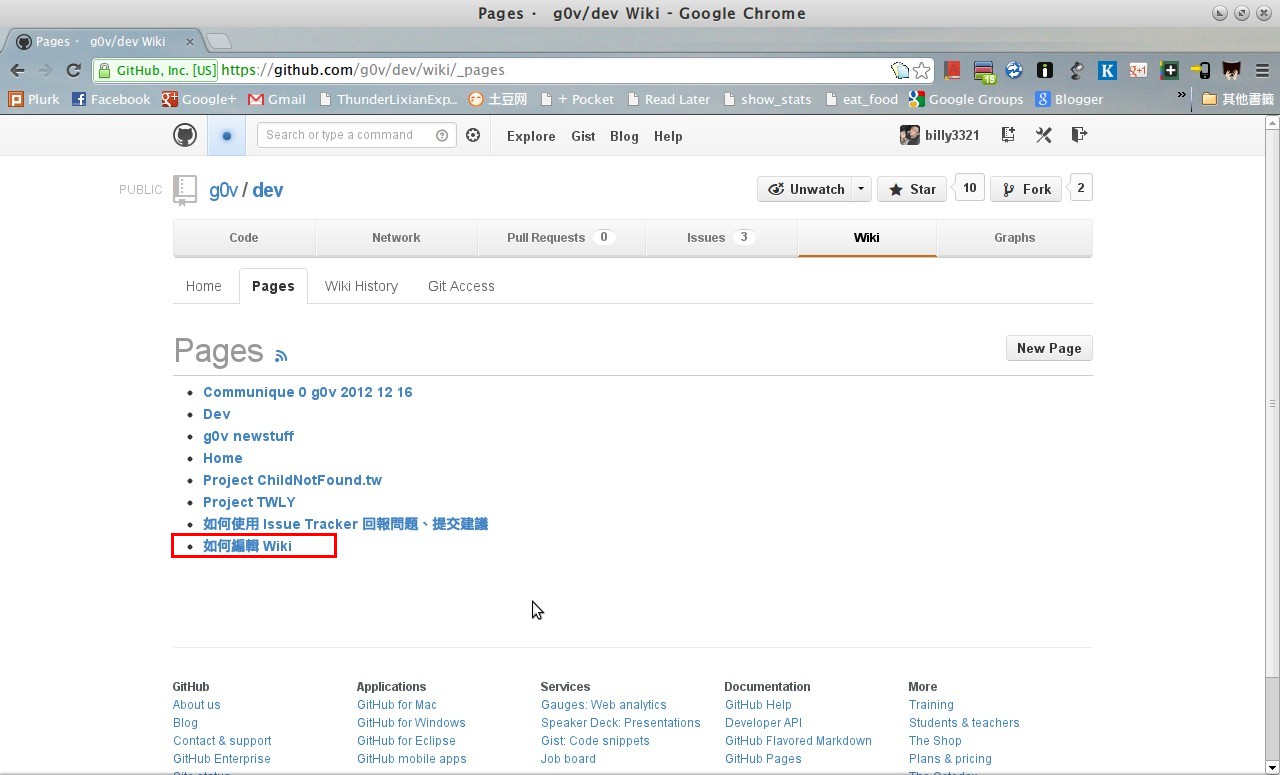Open advanced search gear icon
This screenshot has height=775, width=1280.
[x=473, y=135]
